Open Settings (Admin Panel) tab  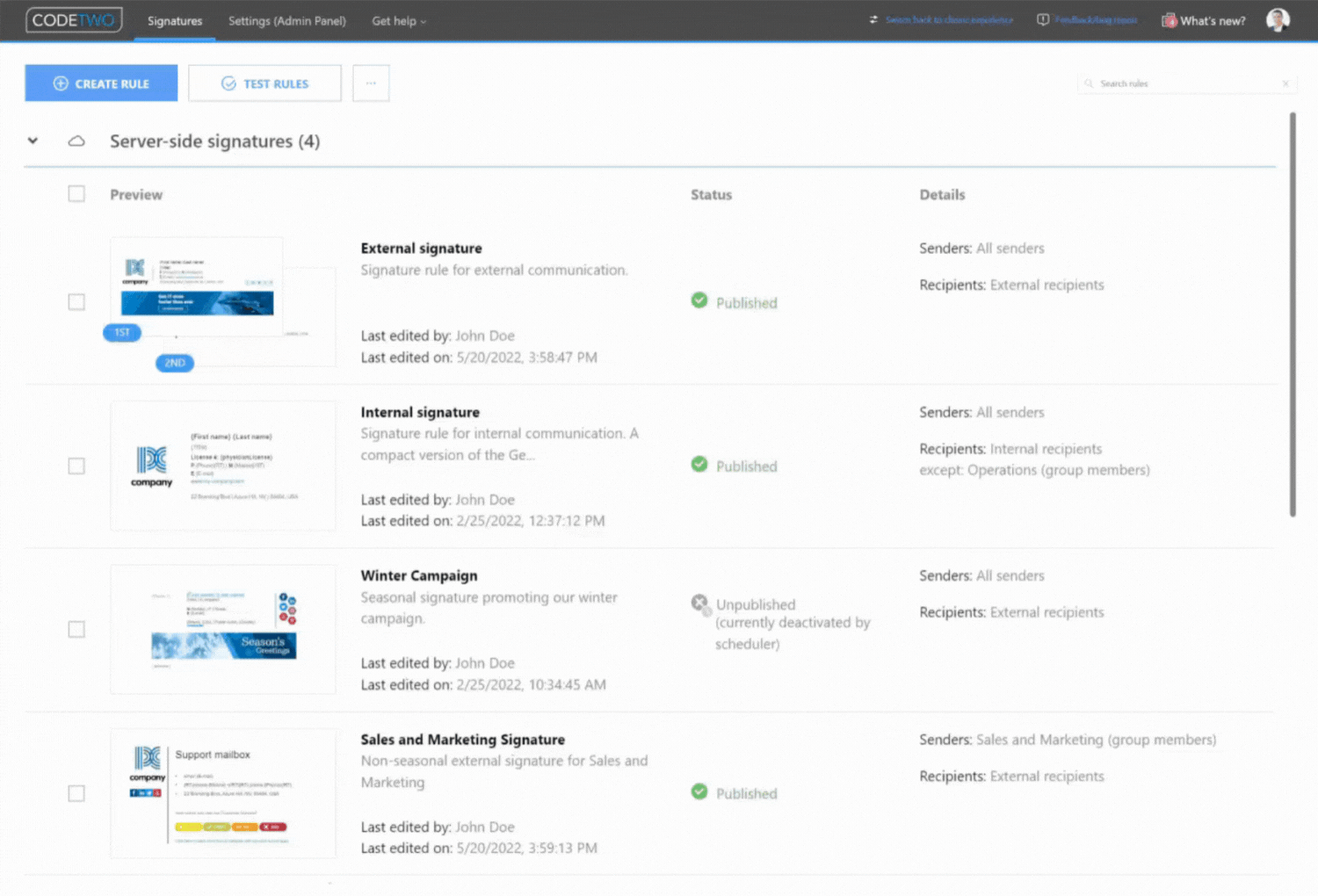287,21
